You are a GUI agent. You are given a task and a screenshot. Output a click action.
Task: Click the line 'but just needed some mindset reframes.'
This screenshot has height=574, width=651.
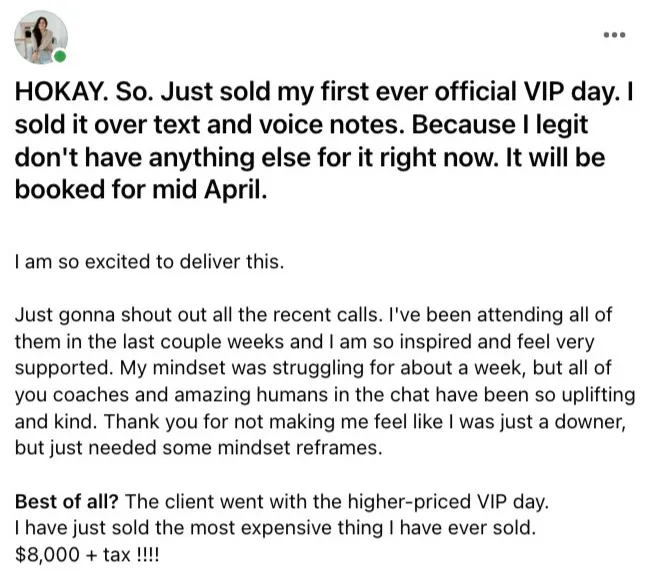click(x=198, y=448)
